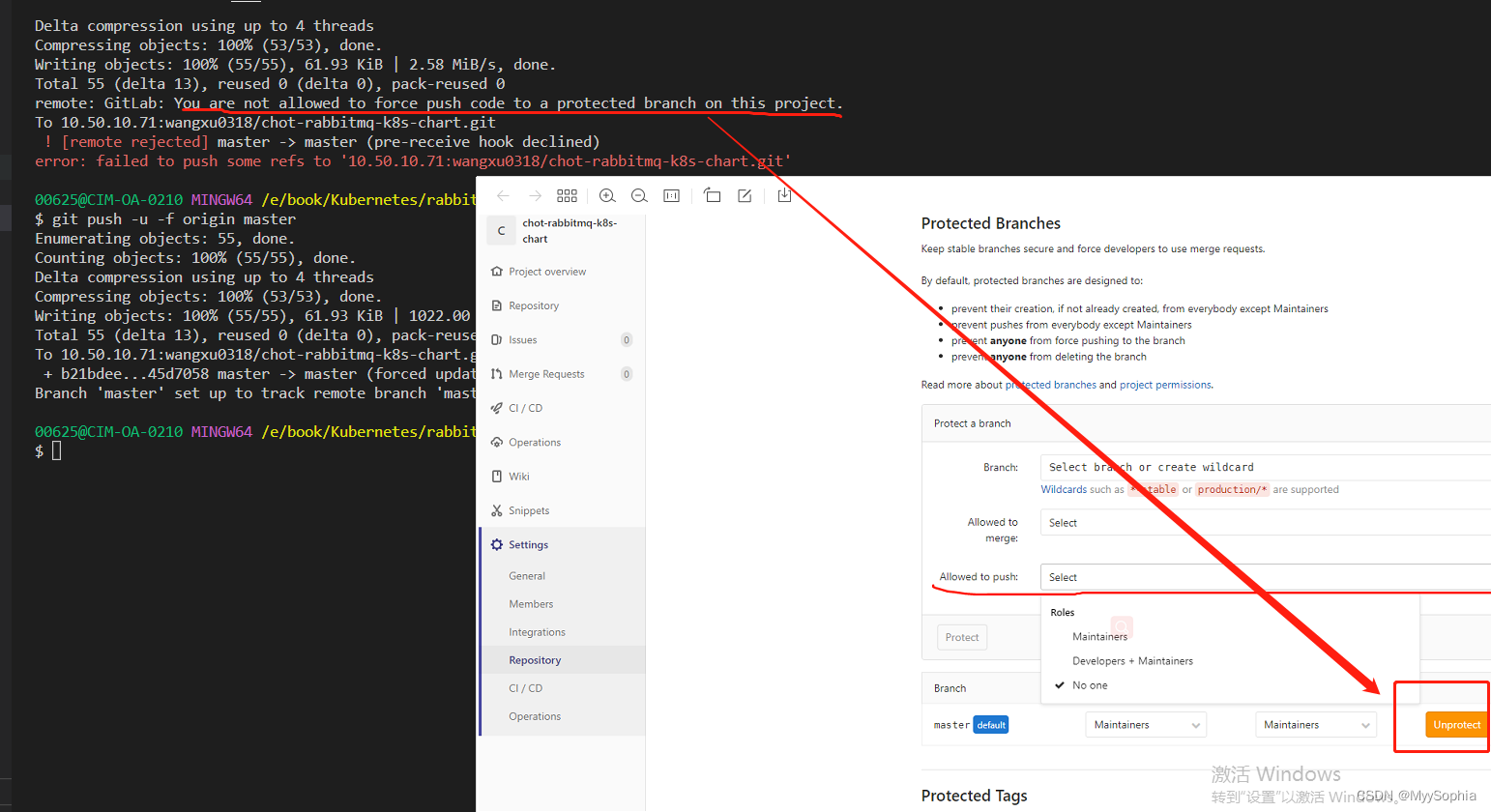Image resolution: width=1491 pixels, height=812 pixels.
Task: Choose Developers + Maintainers role option
Action: tap(1132, 661)
